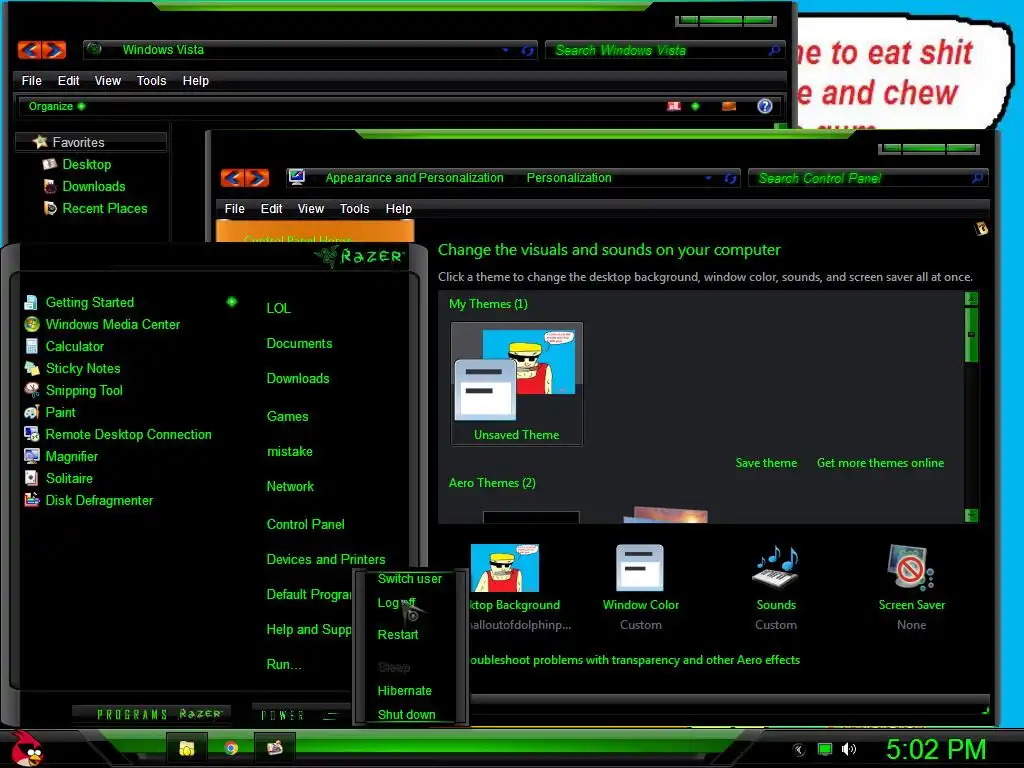Open the folder icon on the taskbar
The width and height of the screenshot is (1024, 768).
(x=187, y=748)
